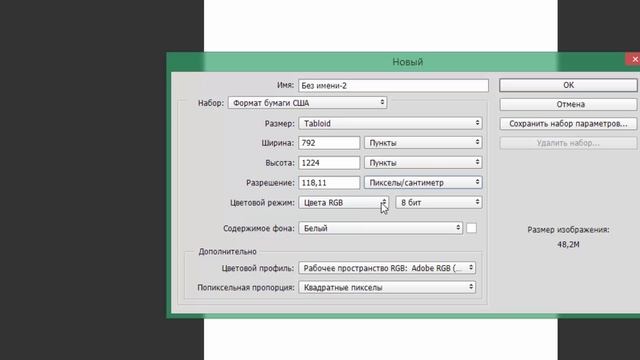The height and width of the screenshot is (360, 640).
Task: Click the Размер изображения value 48,2M
Action: [x=568, y=244]
